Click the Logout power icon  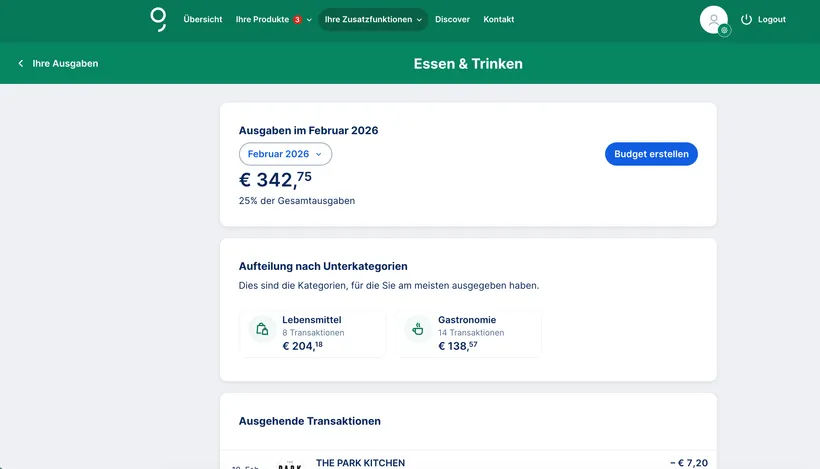pyautogui.click(x=746, y=19)
